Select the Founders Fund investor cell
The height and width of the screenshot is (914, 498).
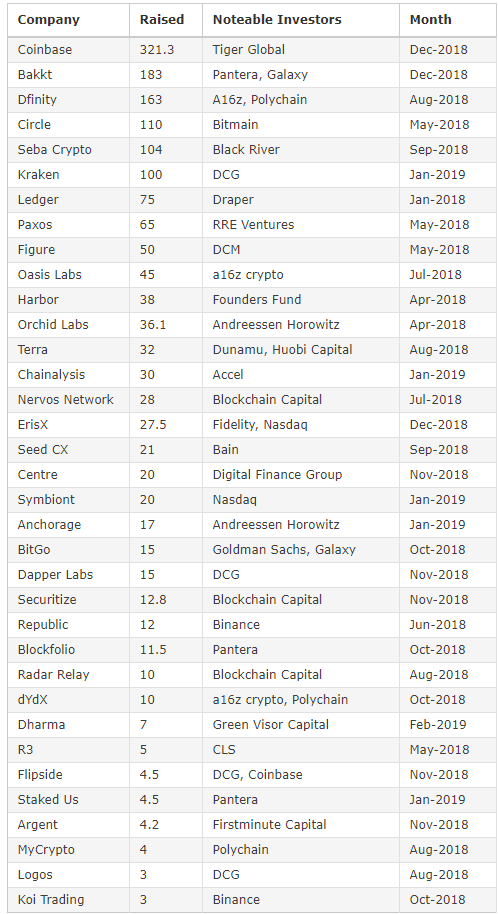301,300
